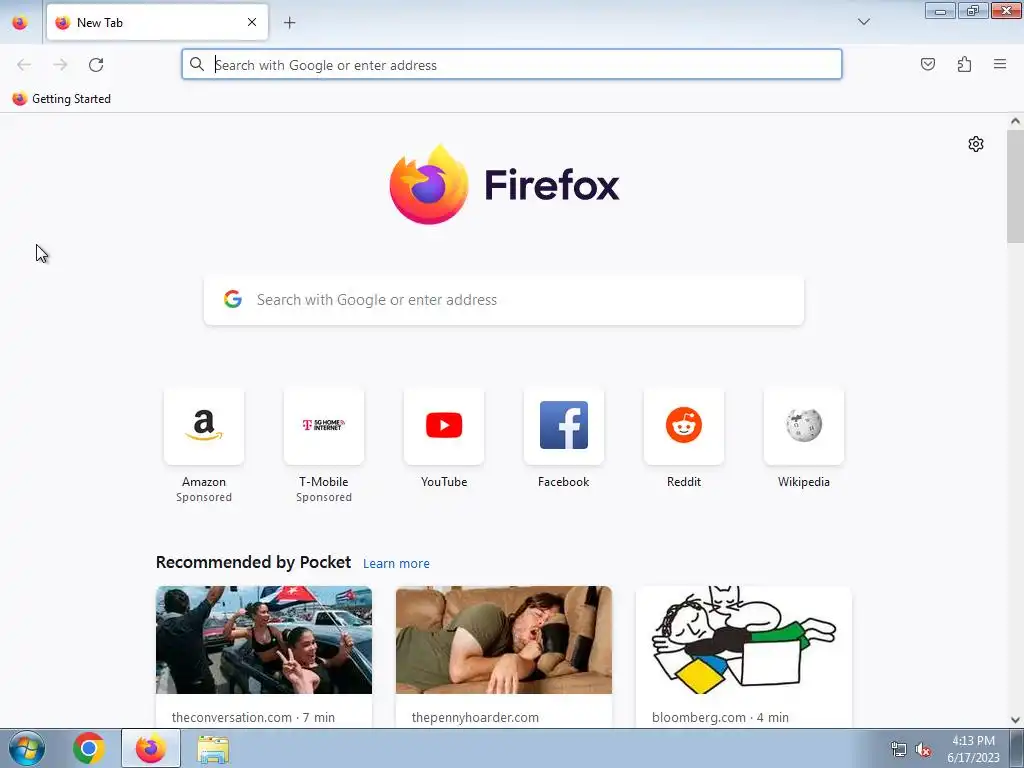Click the YouTube label text

444,482
